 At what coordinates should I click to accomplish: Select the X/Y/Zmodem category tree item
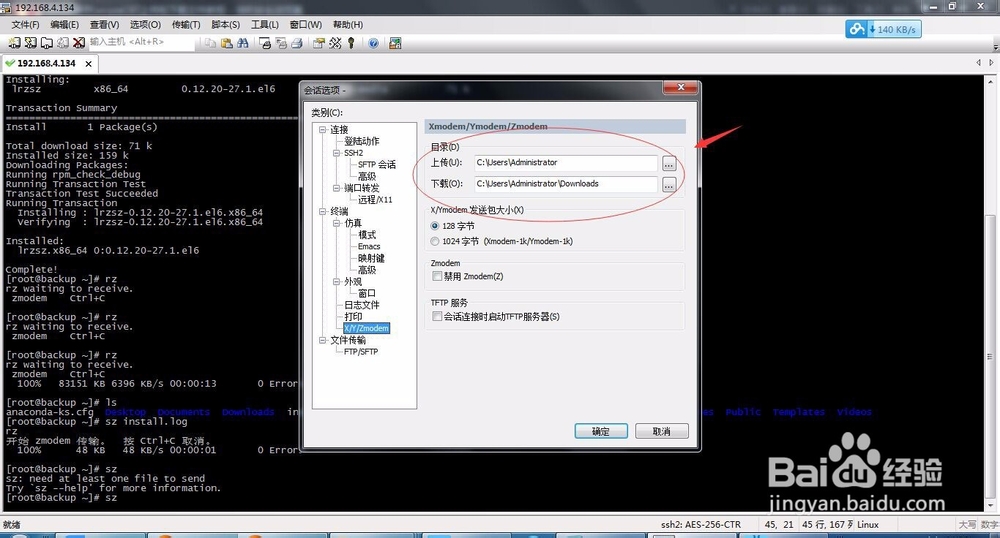point(366,328)
